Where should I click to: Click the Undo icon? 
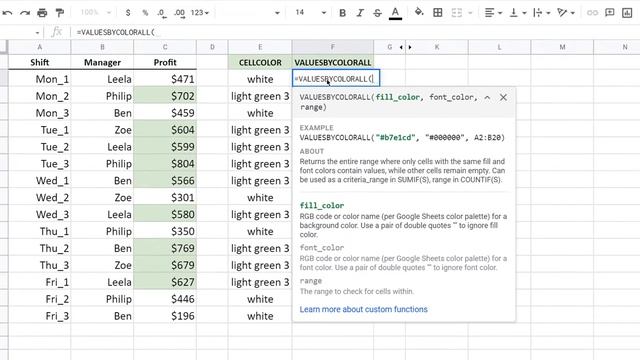pos(7,13)
